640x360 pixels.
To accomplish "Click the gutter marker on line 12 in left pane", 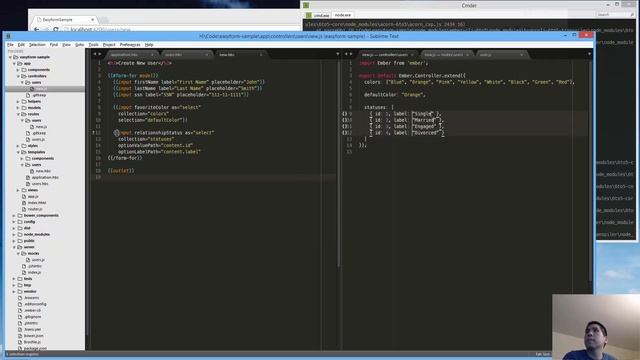I will 93,133.
